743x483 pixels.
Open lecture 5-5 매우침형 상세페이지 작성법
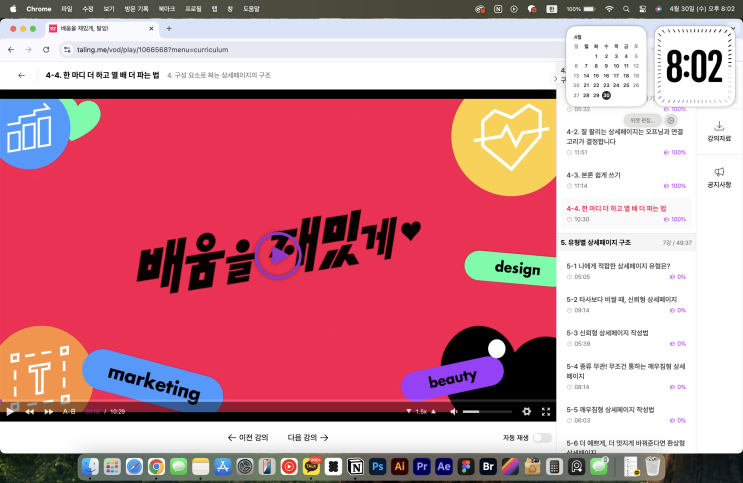(x=626, y=415)
